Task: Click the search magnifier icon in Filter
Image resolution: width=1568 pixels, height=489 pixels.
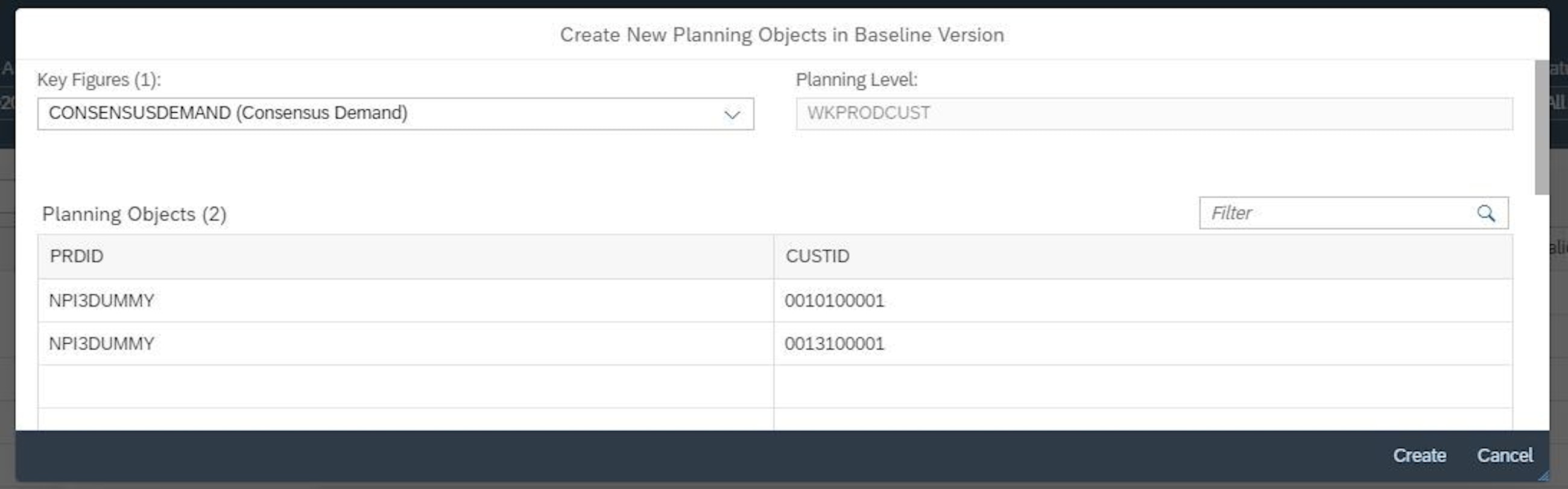Action: coord(1486,213)
